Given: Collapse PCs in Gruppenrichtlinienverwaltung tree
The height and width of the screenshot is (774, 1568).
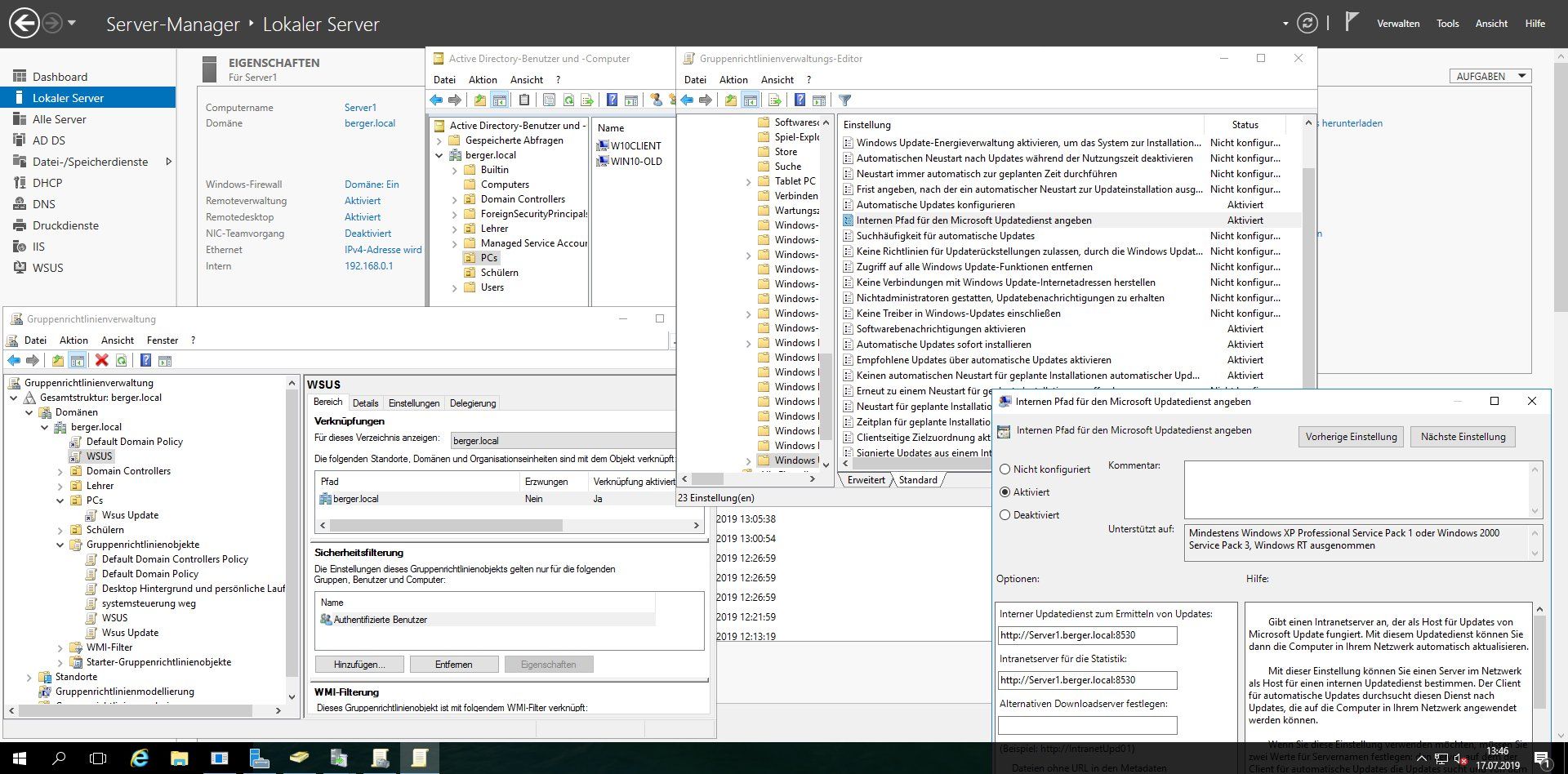Looking at the screenshot, I should [x=60, y=500].
